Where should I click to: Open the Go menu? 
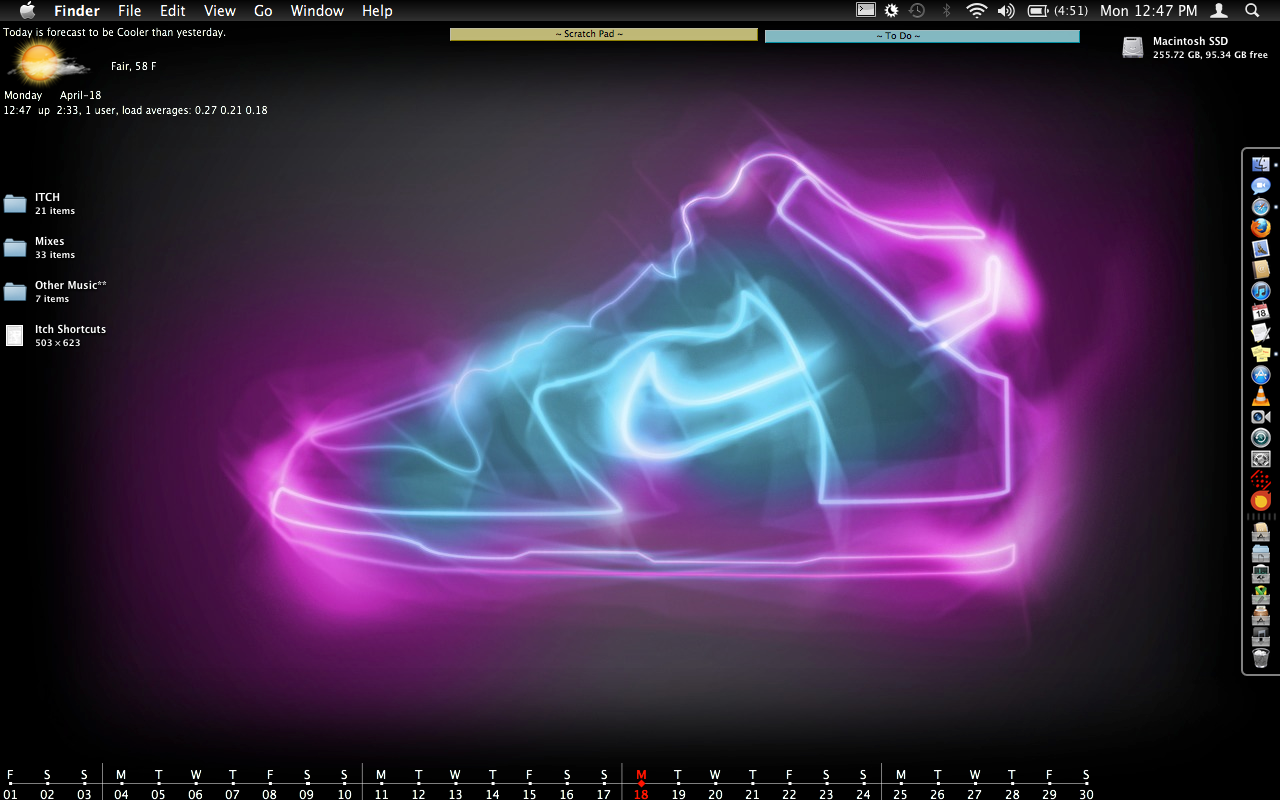click(263, 11)
